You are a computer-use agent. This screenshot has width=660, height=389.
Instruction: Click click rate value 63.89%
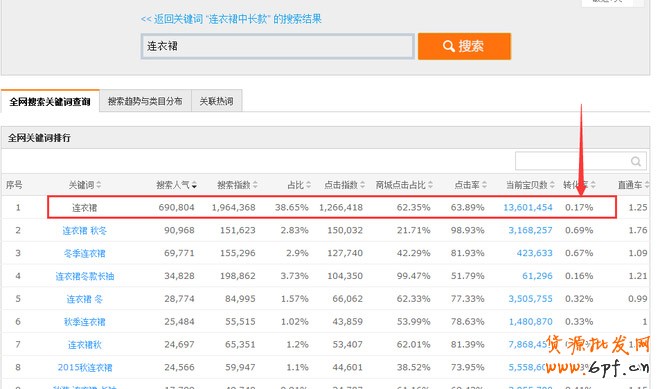tap(467, 208)
